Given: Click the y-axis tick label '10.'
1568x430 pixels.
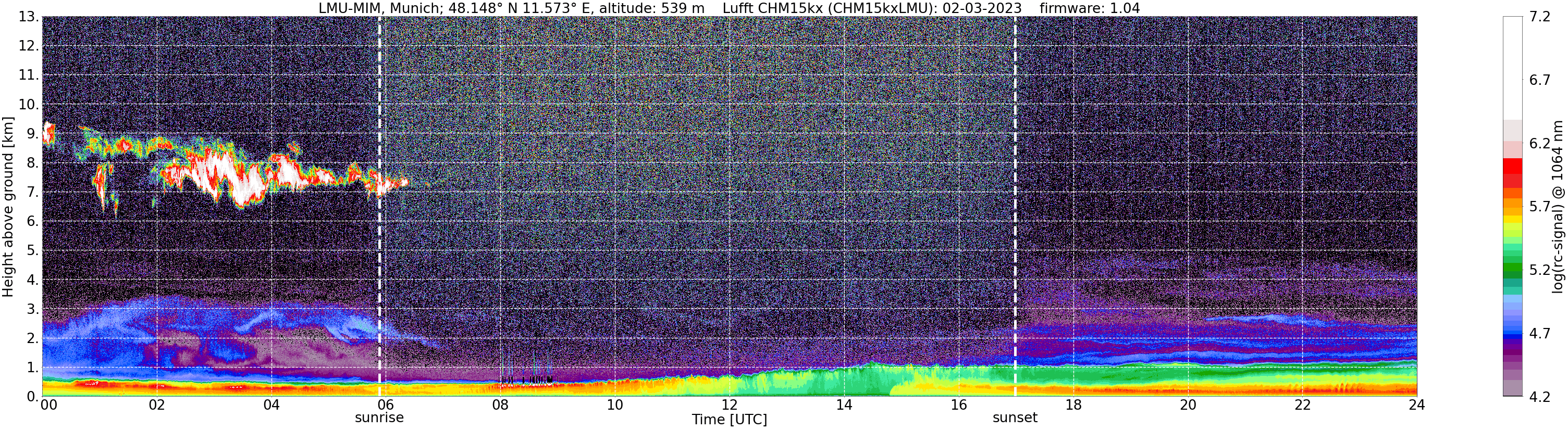Looking at the screenshot, I should pos(29,104).
